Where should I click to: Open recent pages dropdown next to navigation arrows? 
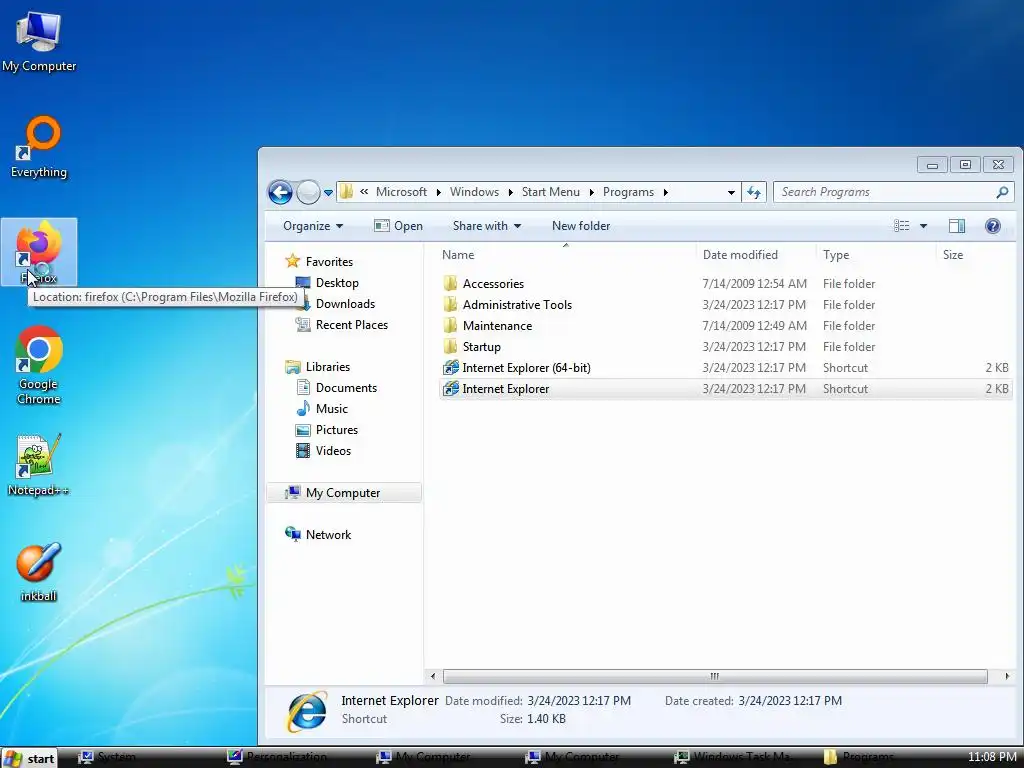[328, 193]
